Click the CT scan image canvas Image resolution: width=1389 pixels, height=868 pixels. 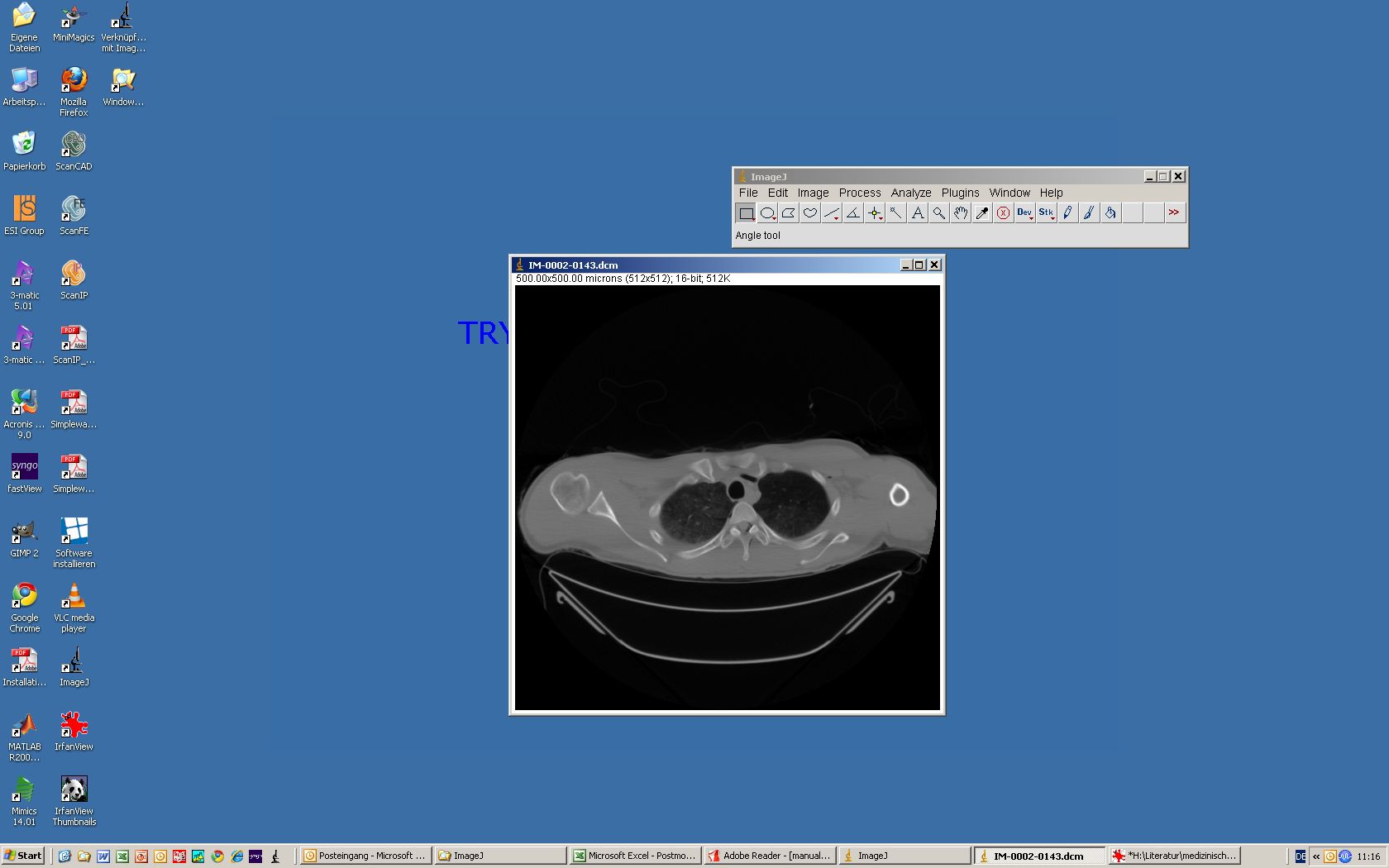[x=728, y=498]
